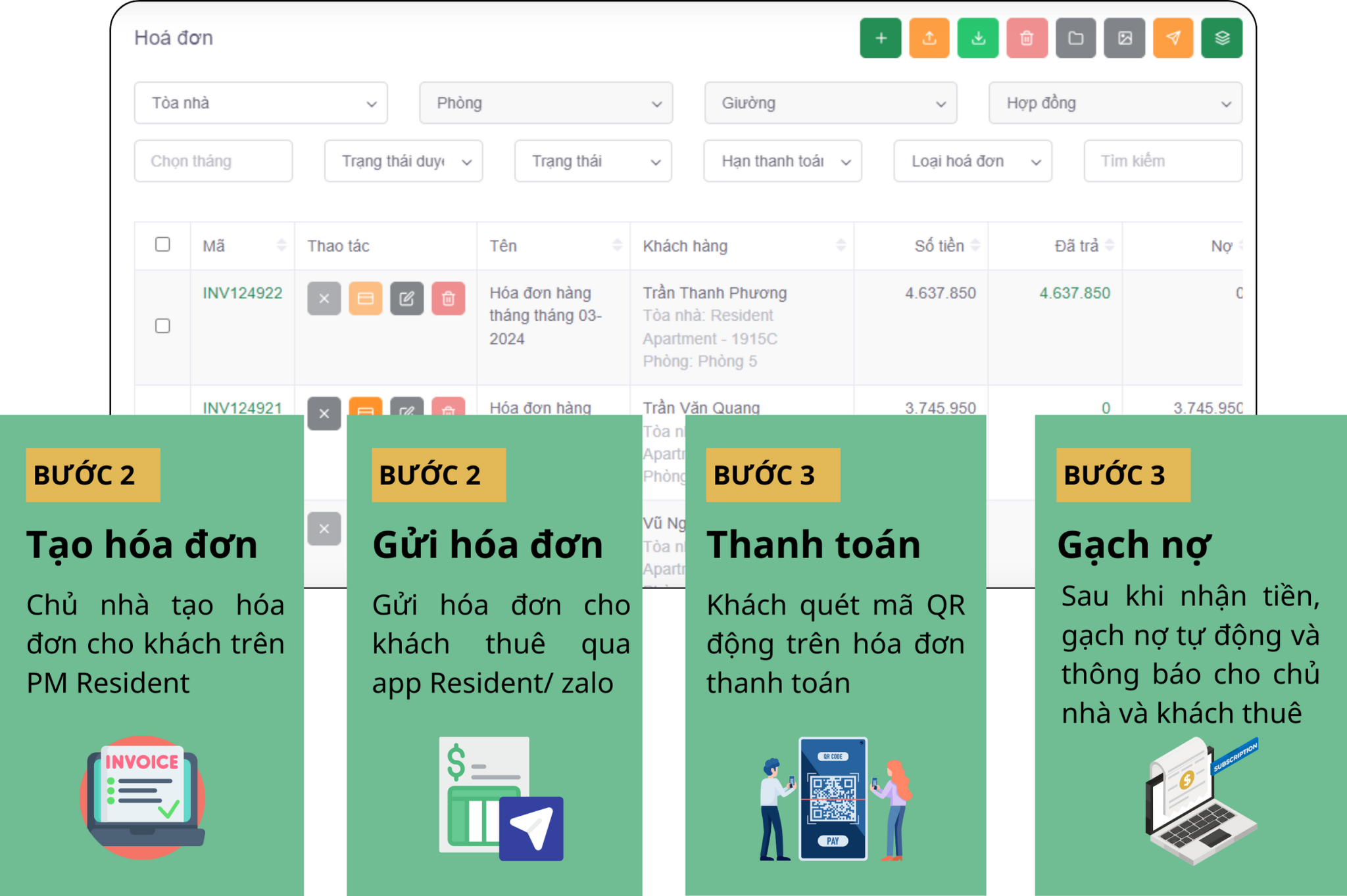Click the green plus add invoice button
Screen dimensions: 1347x896
880,39
